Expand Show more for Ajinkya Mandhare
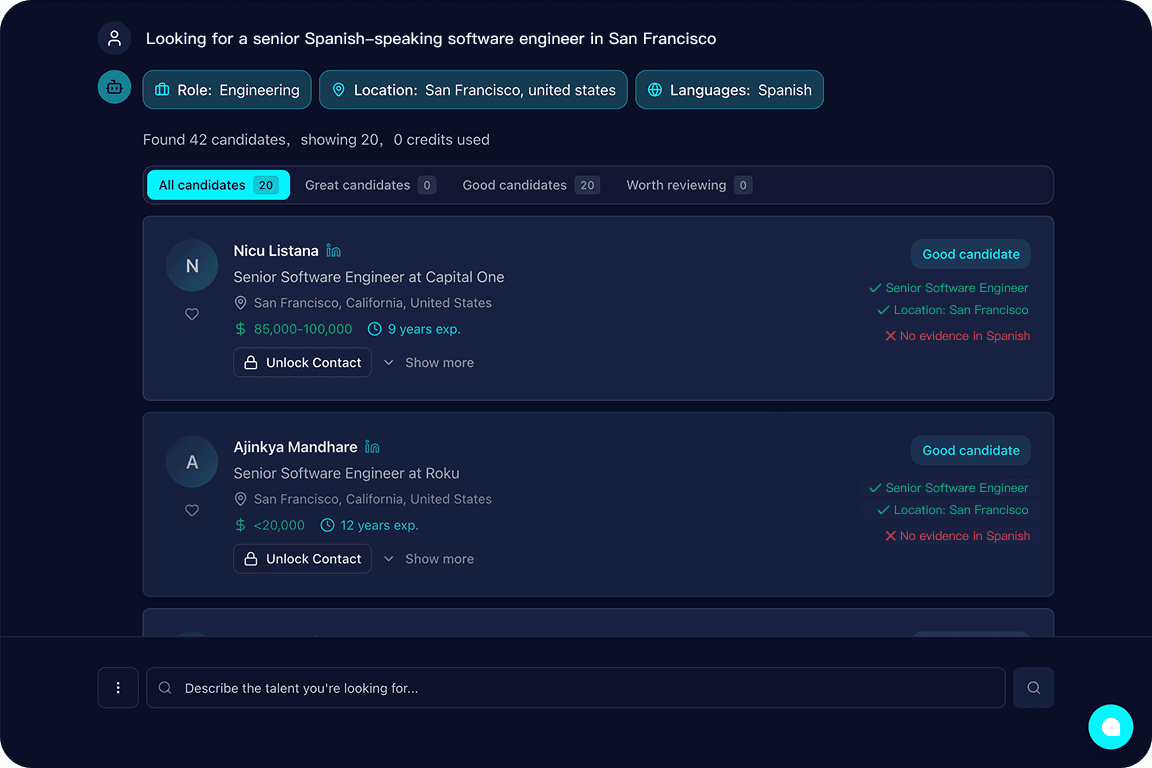This screenshot has width=1152, height=768. [429, 559]
